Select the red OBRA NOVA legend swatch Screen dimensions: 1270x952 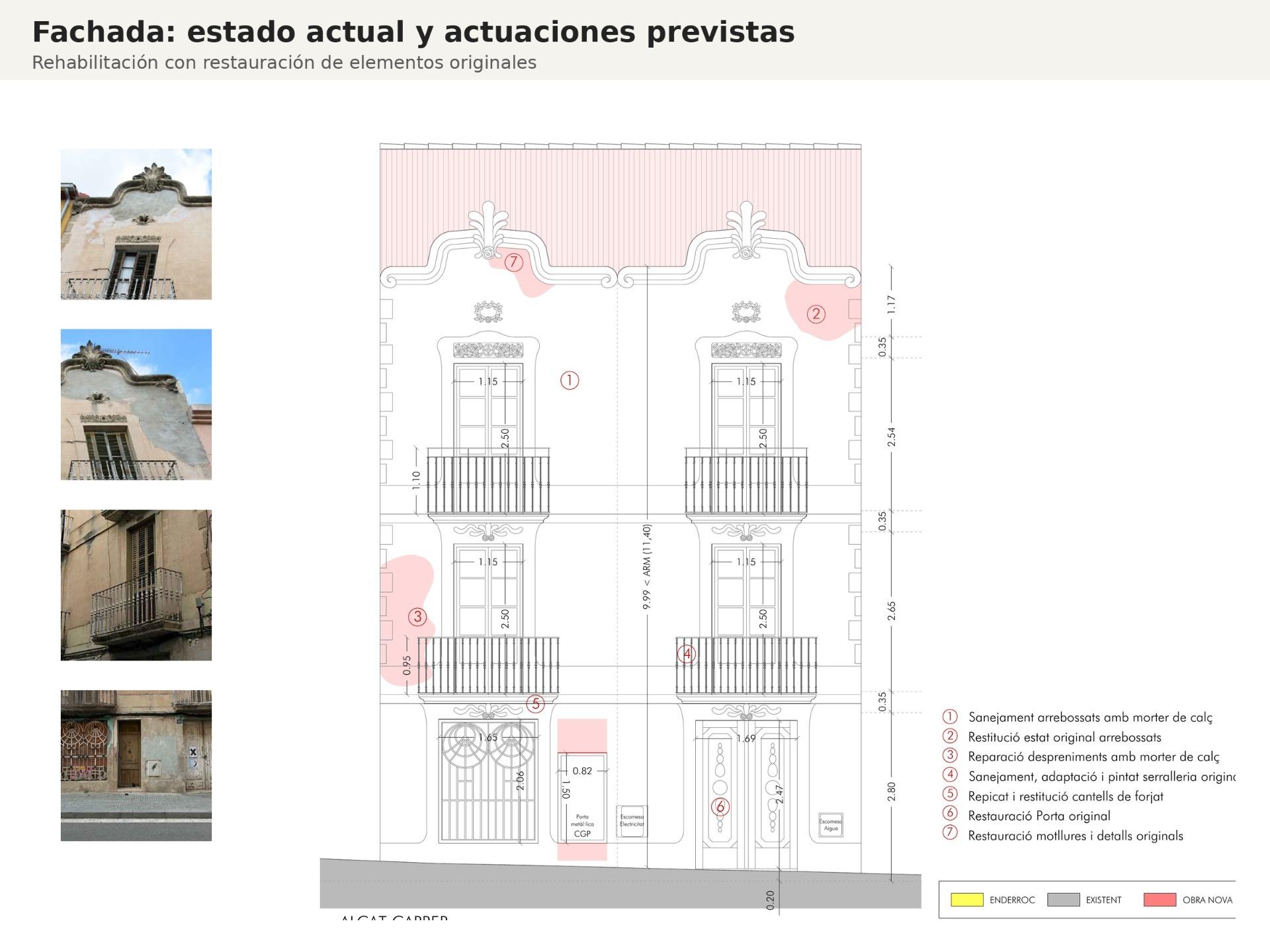(1160, 900)
